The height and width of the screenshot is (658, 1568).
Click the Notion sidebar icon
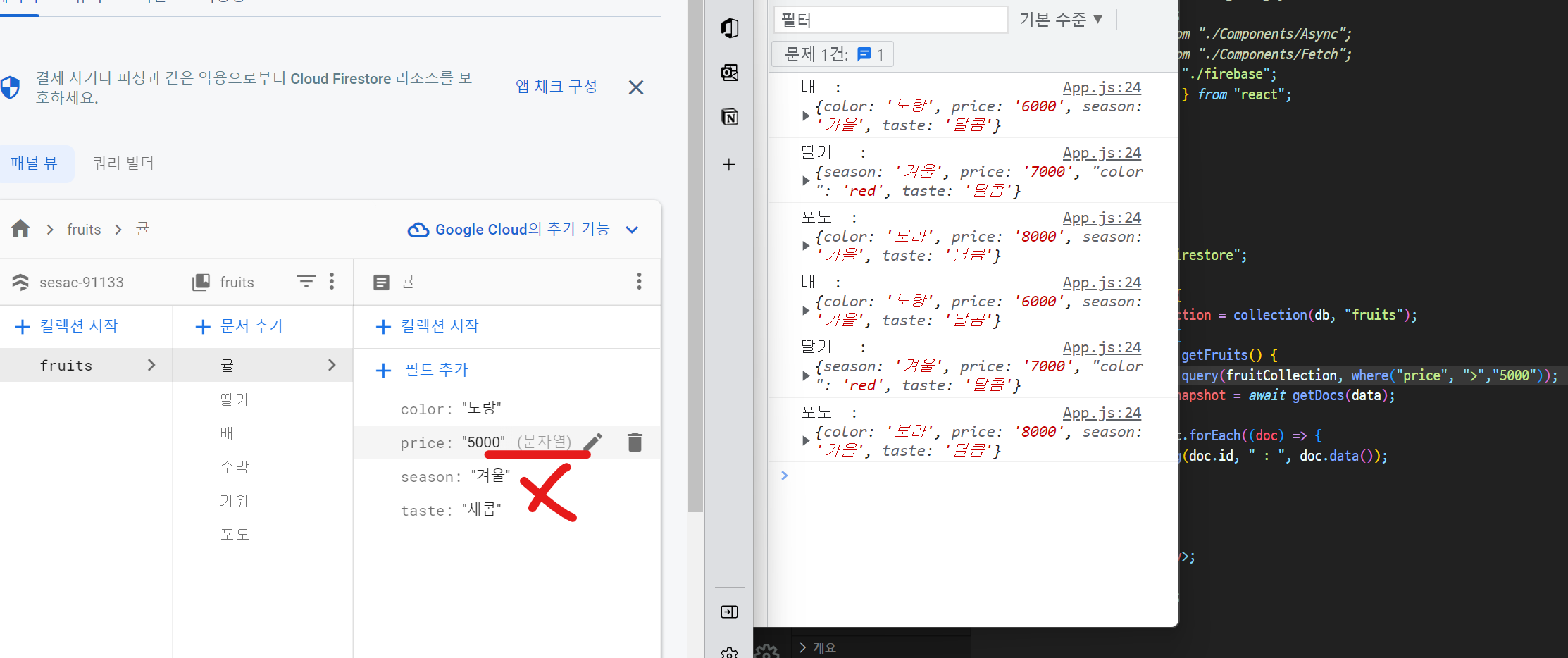tap(730, 117)
